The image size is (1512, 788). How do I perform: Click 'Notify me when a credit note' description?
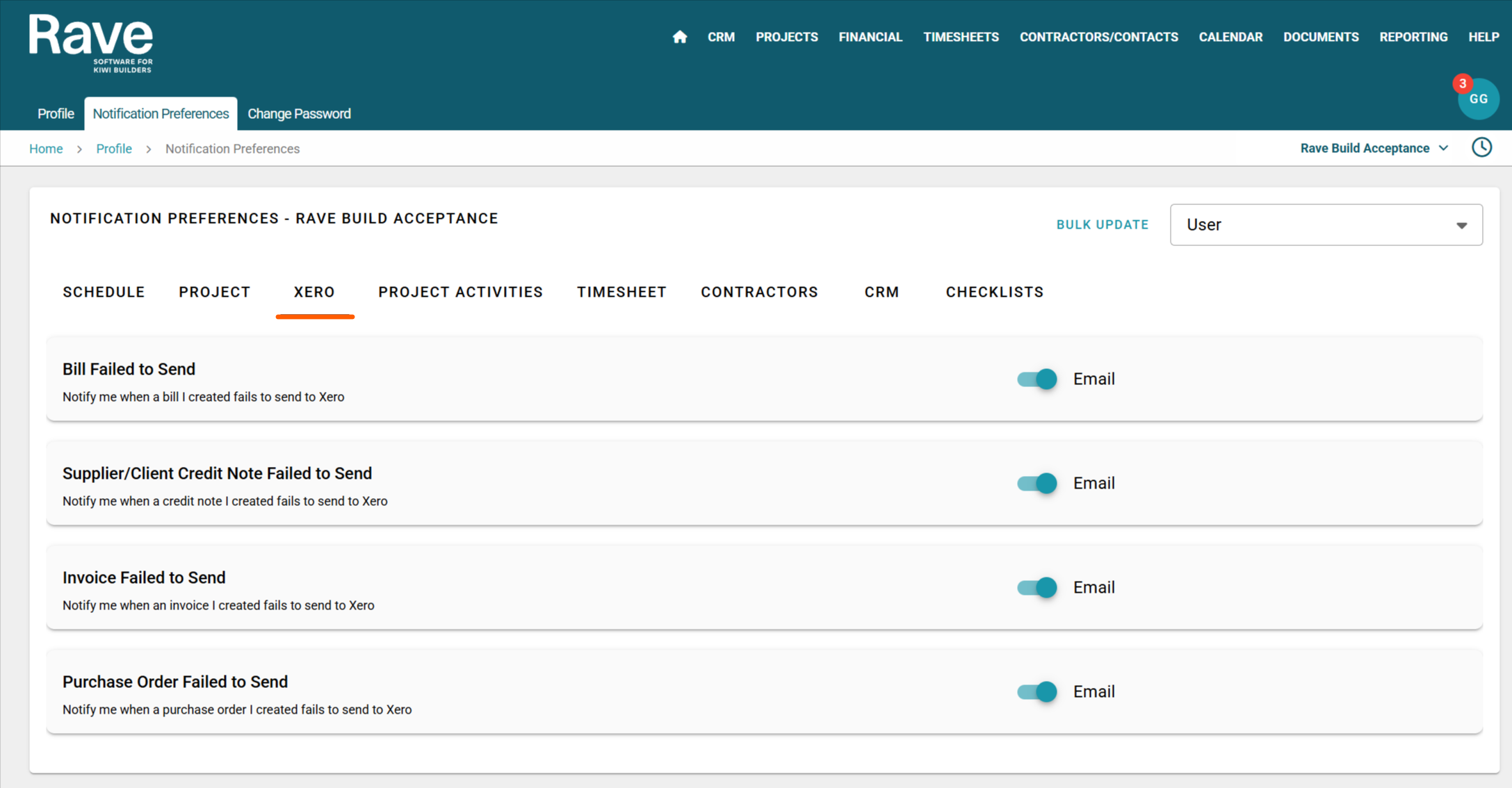225,501
